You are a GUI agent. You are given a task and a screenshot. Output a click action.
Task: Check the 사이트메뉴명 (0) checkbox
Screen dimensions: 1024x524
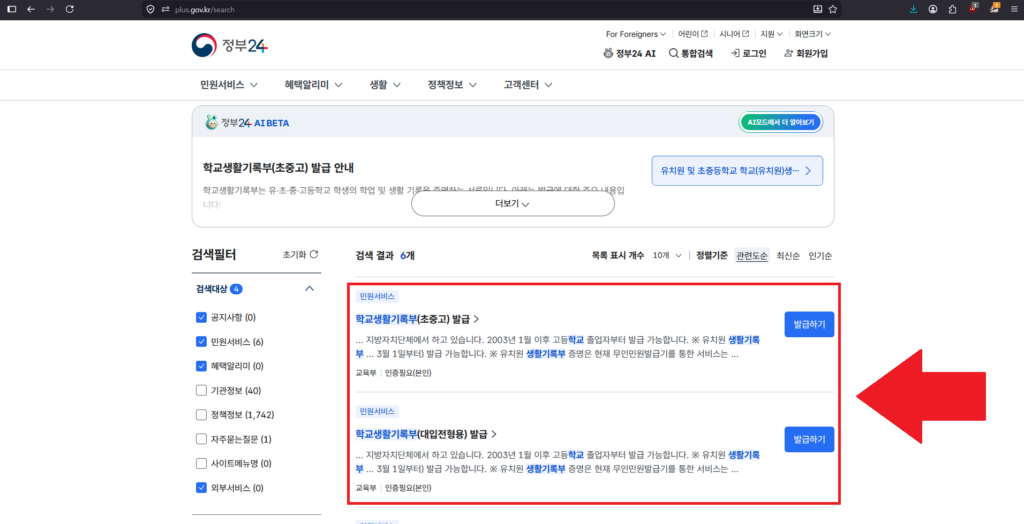[x=201, y=463]
